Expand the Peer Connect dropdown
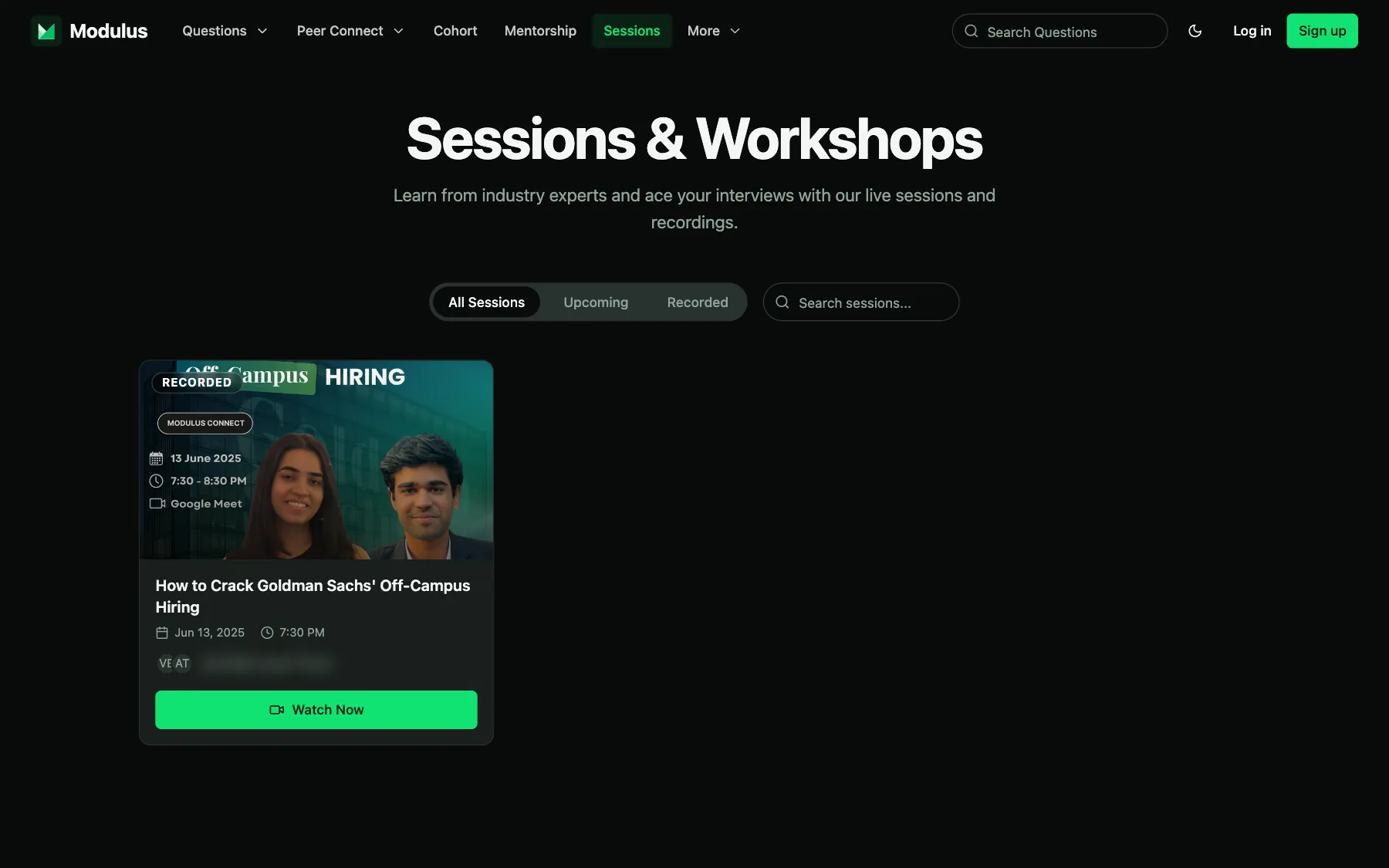This screenshot has width=1389, height=868. (350, 31)
